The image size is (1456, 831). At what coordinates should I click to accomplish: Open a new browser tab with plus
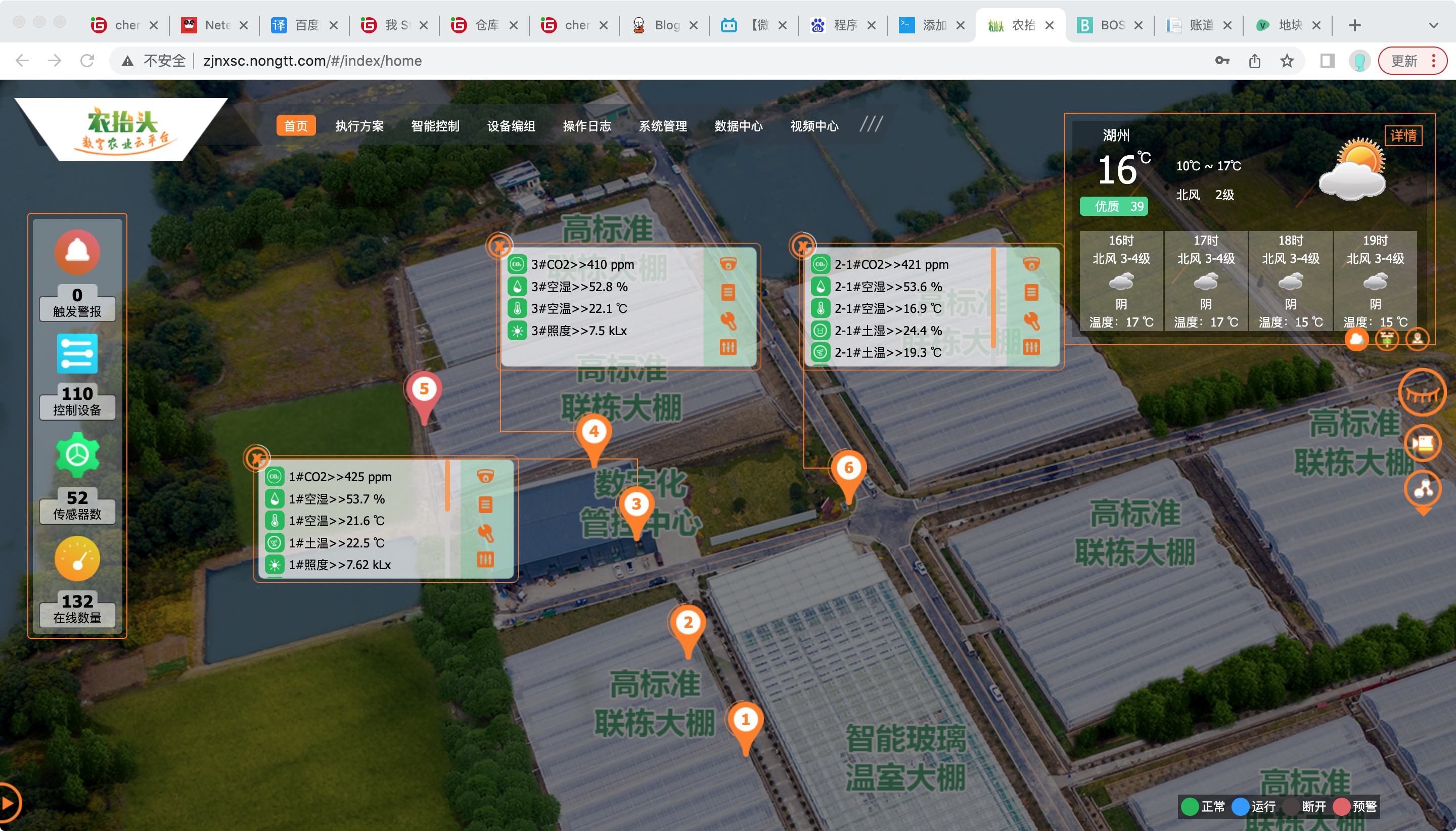coord(1354,25)
